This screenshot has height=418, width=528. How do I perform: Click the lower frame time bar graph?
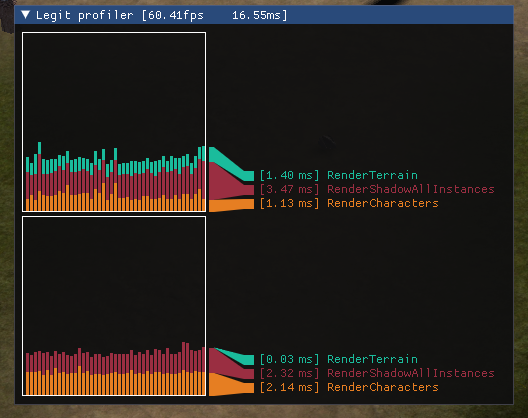(114, 306)
